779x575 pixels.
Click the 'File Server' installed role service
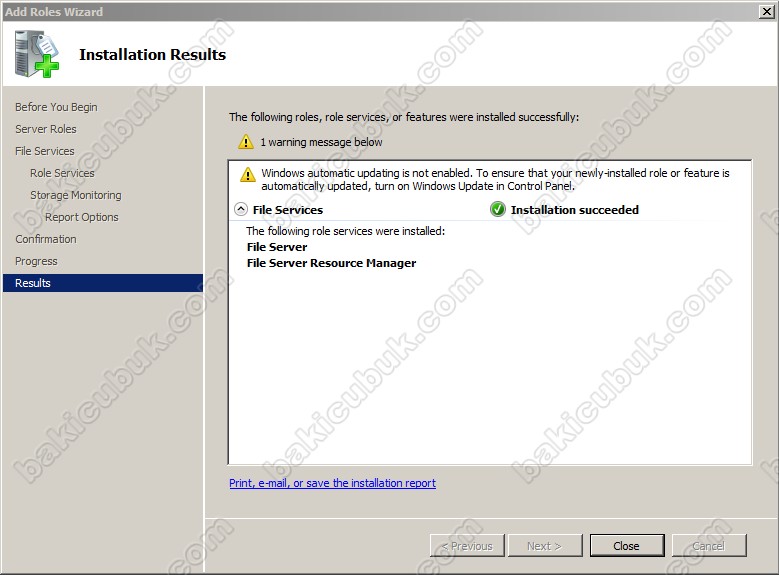click(277, 247)
